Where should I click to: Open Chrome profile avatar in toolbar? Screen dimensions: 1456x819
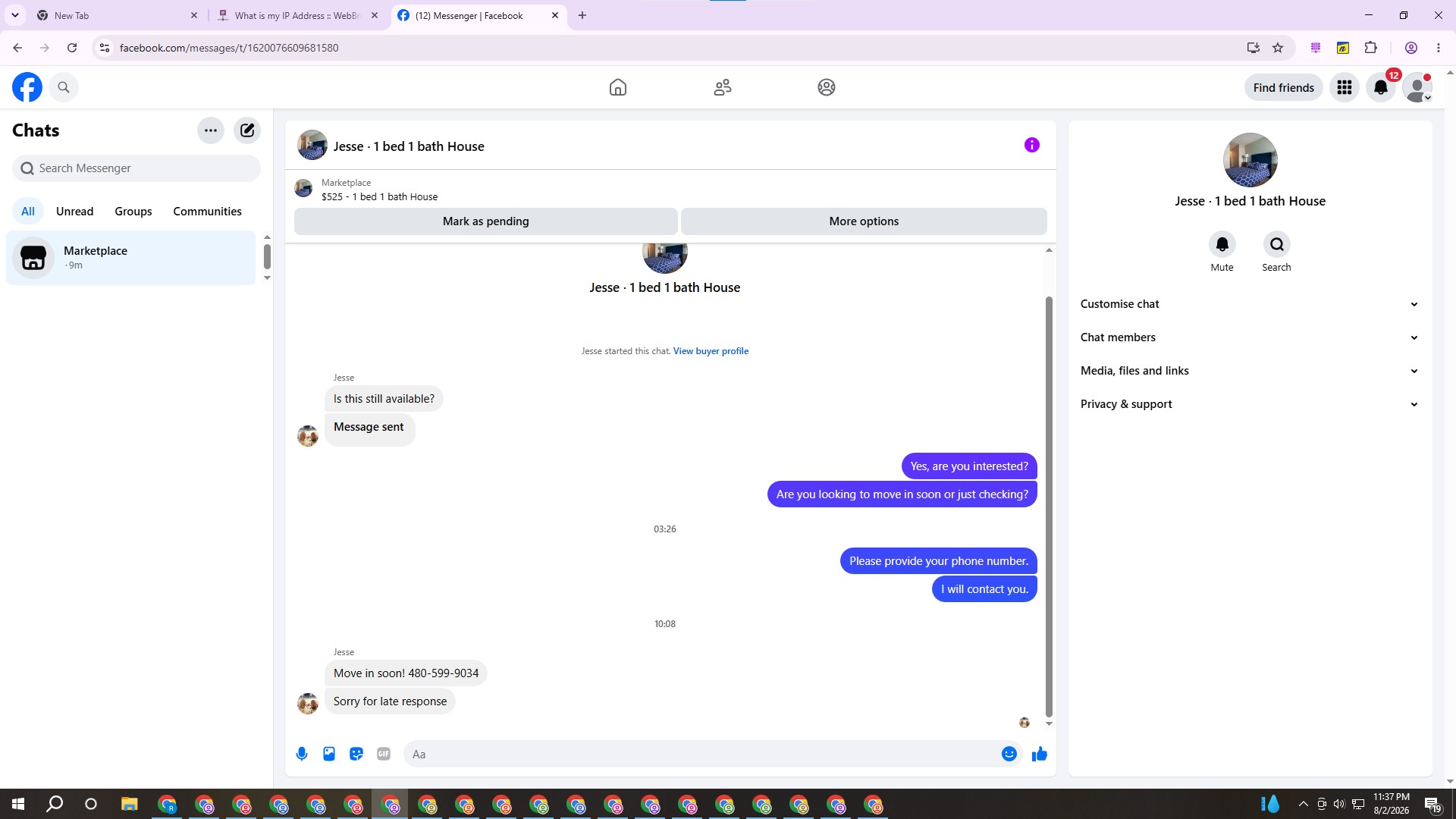click(1411, 48)
